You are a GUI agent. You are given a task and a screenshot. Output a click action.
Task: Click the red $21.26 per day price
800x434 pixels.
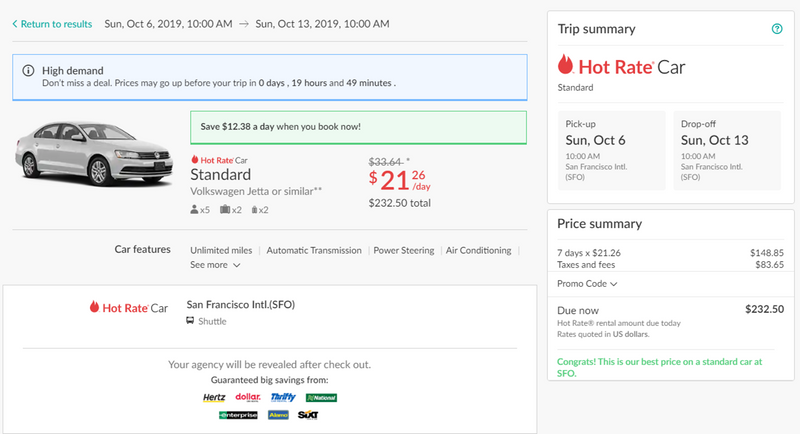point(399,180)
